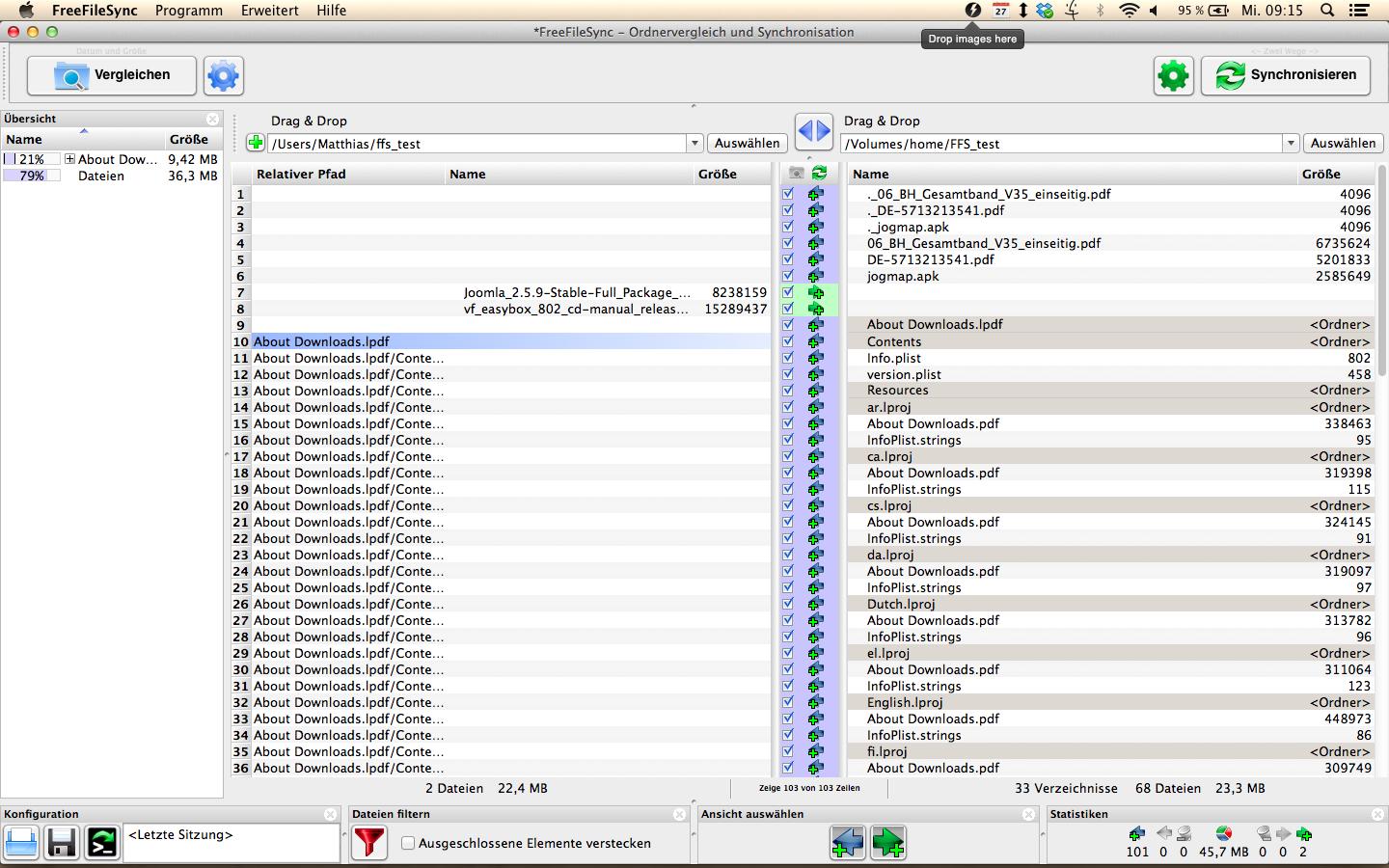This screenshot has width=1389, height=868.
Task: Click left Auswählen folder button
Action: (x=748, y=143)
